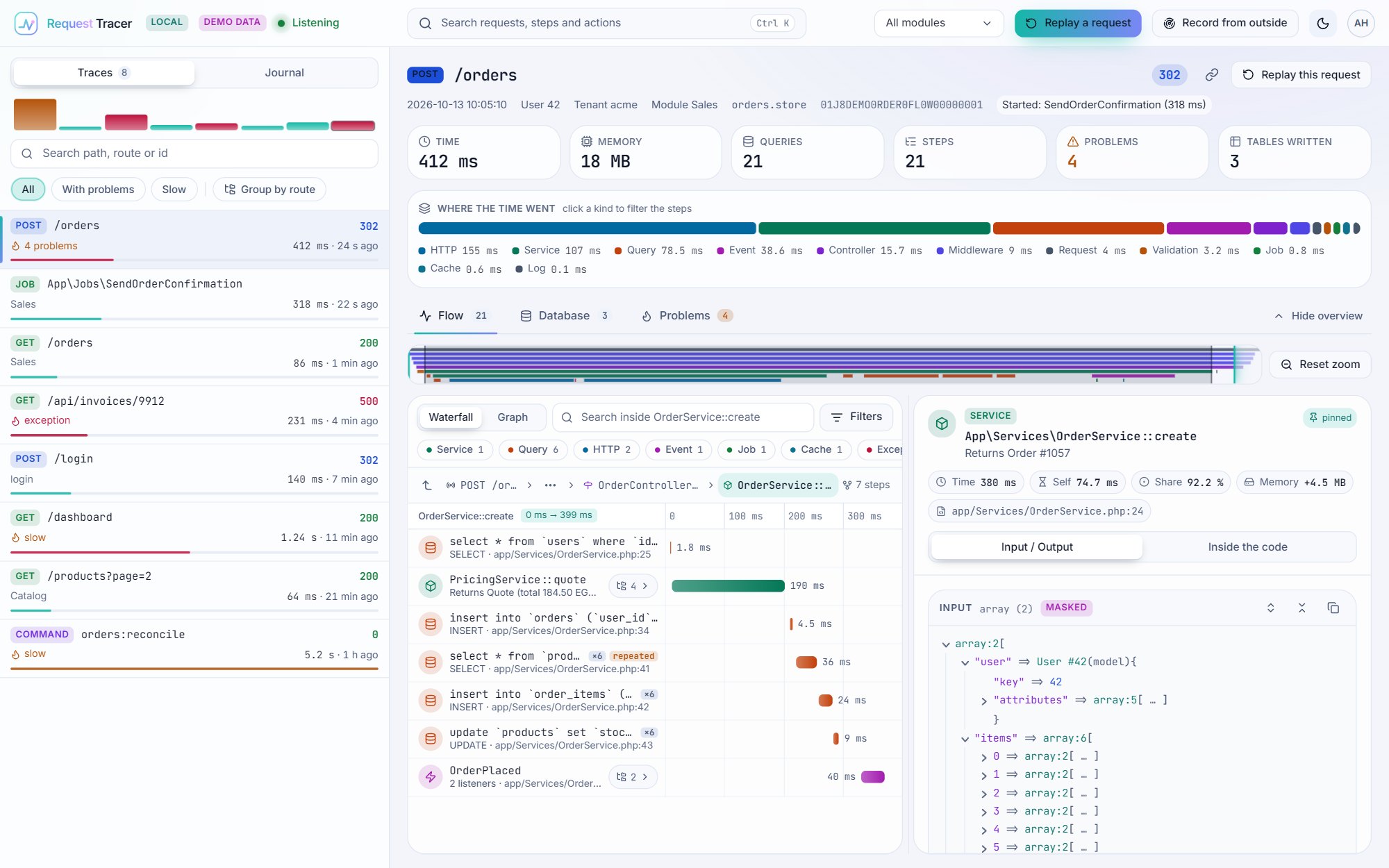
Task: Filter traces With problems
Action: click(x=98, y=190)
